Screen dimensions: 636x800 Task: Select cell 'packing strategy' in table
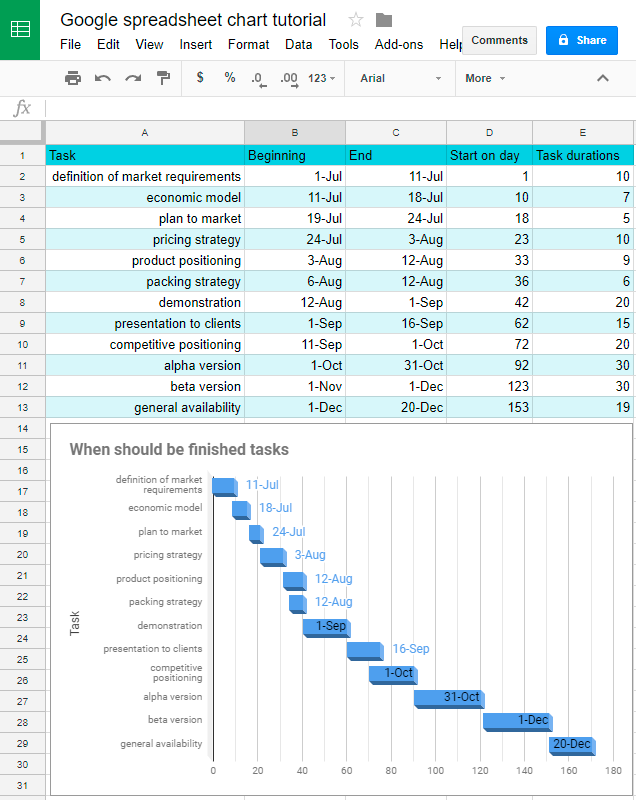point(145,282)
